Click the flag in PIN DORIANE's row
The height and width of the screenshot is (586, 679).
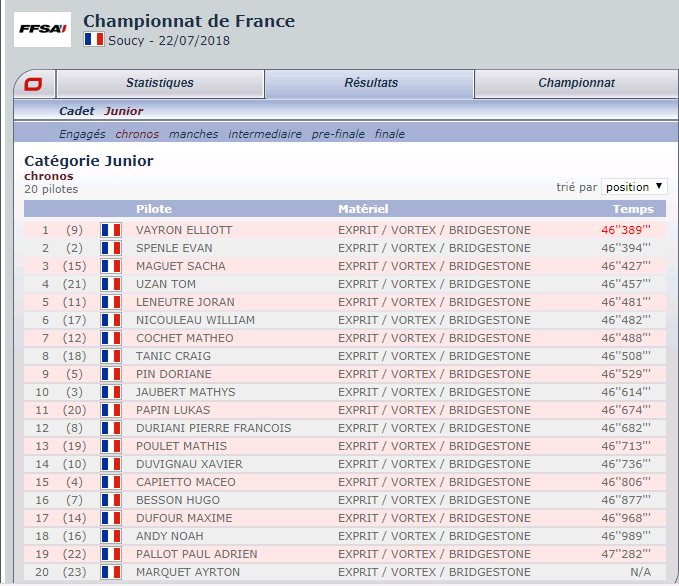pyautogui.click(x=111, y=374)
